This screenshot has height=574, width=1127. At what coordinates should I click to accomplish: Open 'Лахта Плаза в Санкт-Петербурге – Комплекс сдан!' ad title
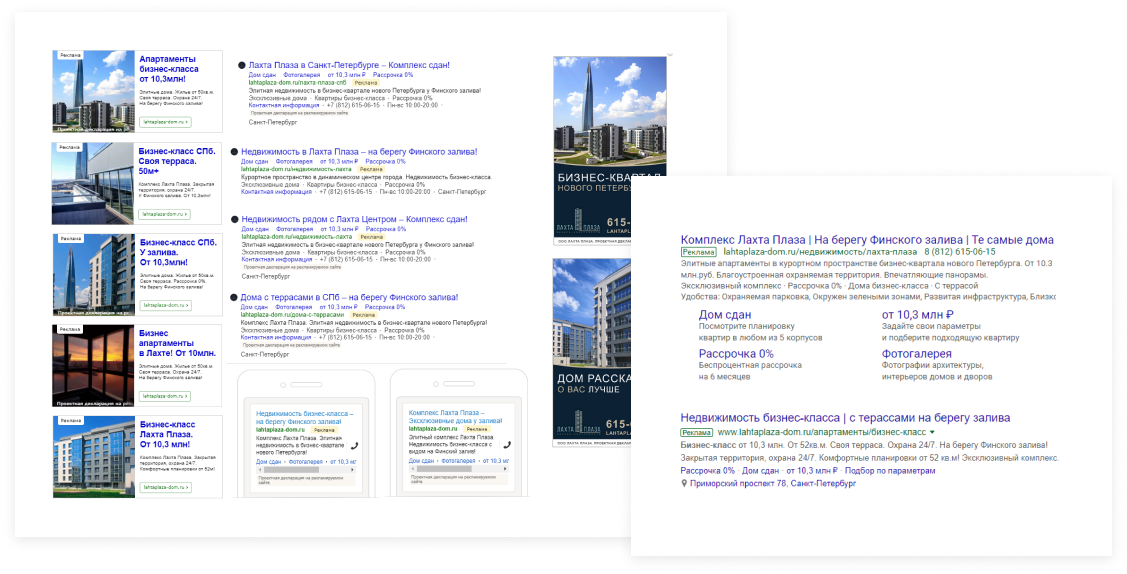(x=349, y=65)
